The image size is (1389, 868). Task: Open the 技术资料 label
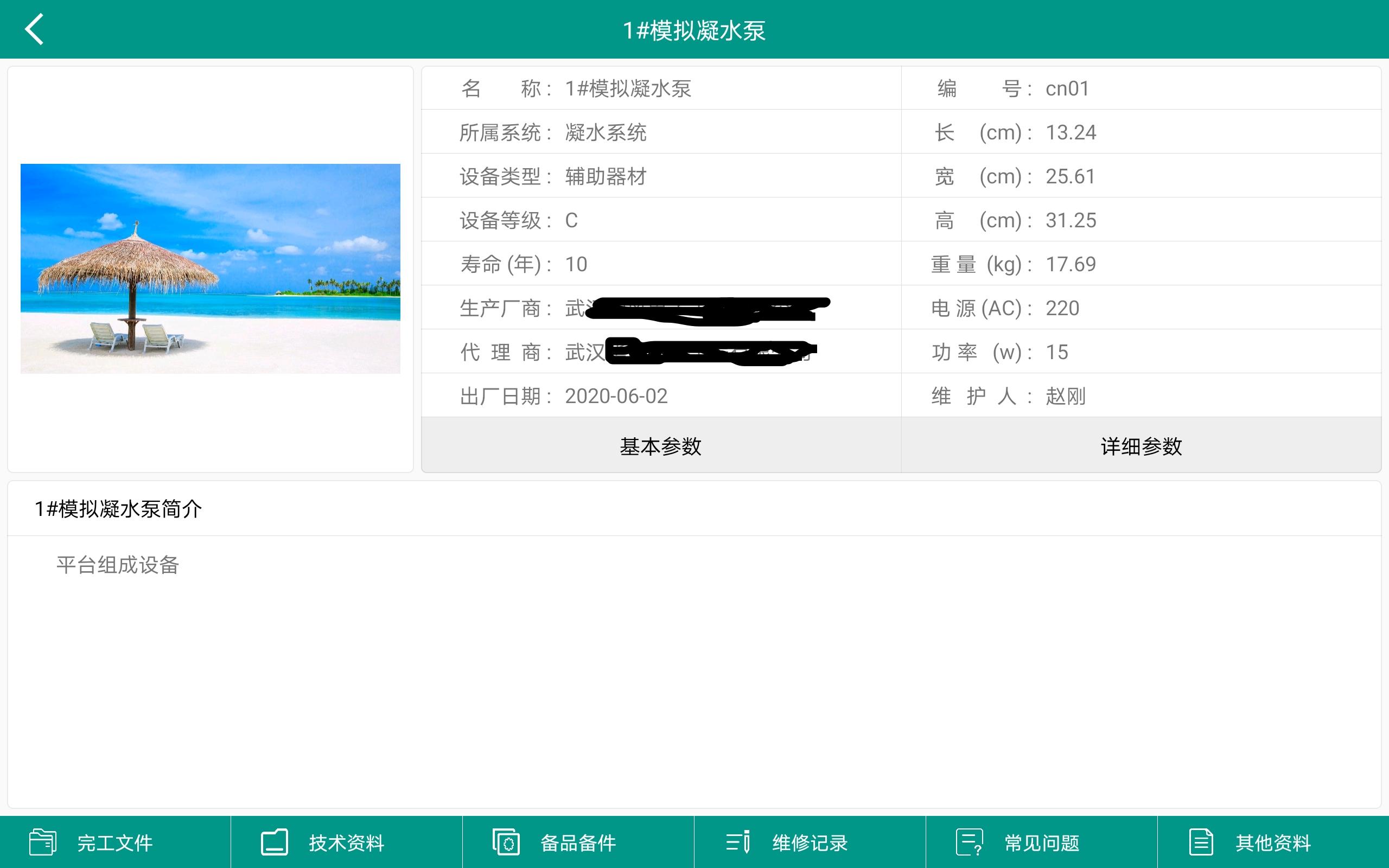click(x=346, y=843)
